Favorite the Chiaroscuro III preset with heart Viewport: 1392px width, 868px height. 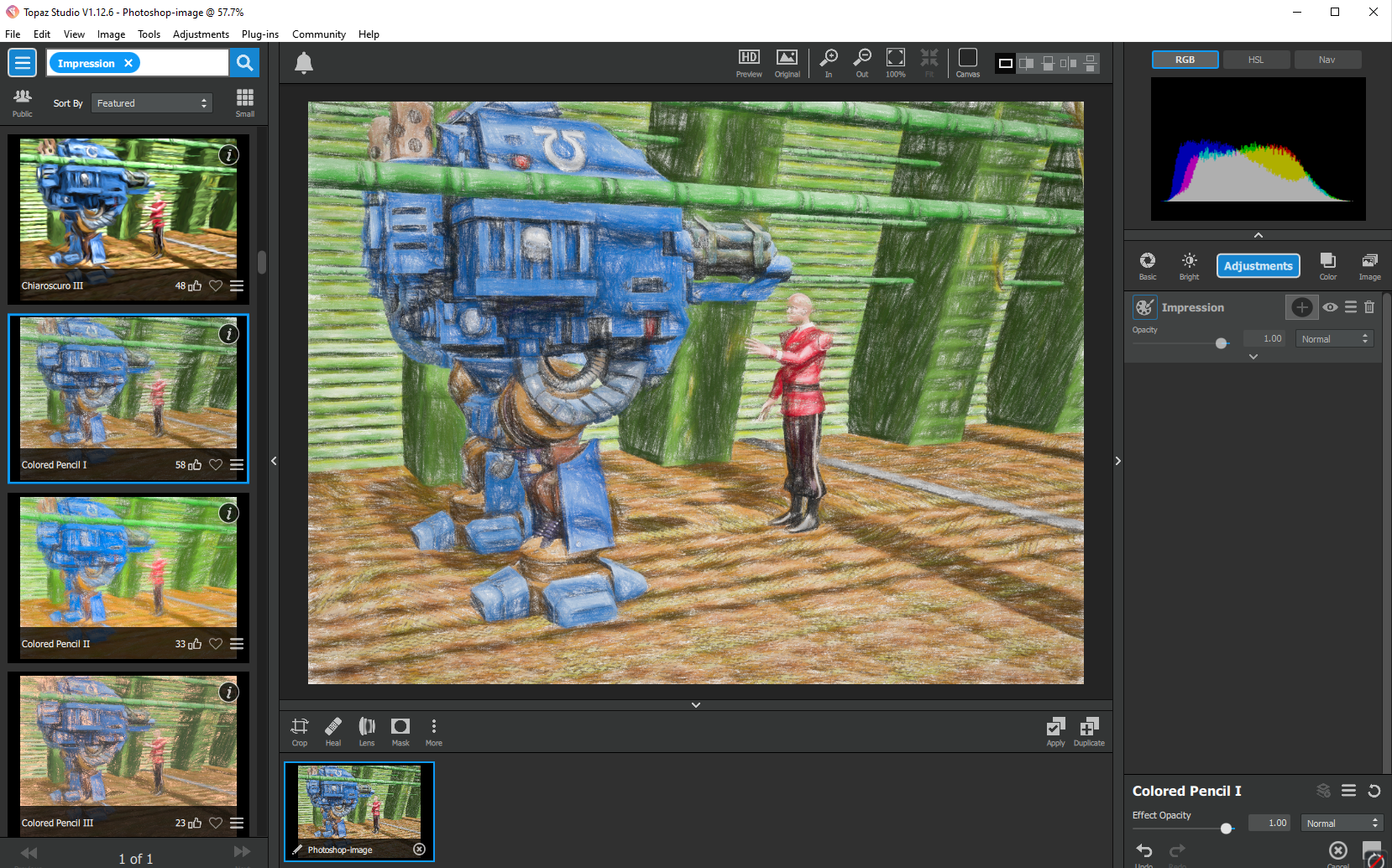point(216,285)
